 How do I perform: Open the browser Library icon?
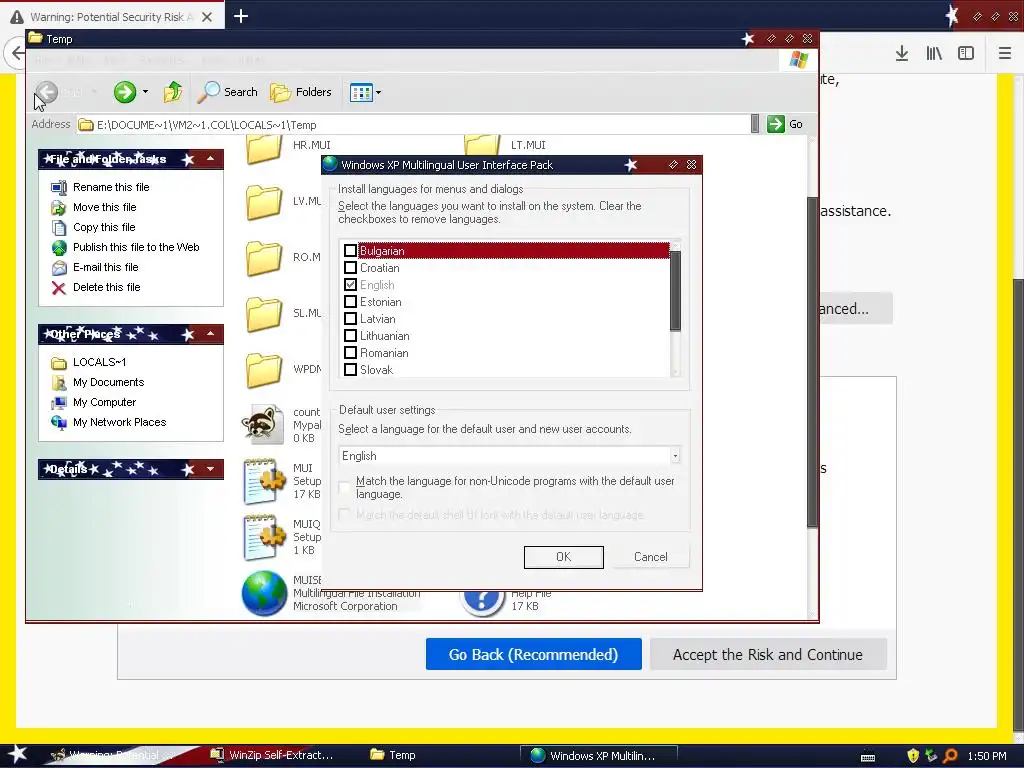click(x=934, y=54)
